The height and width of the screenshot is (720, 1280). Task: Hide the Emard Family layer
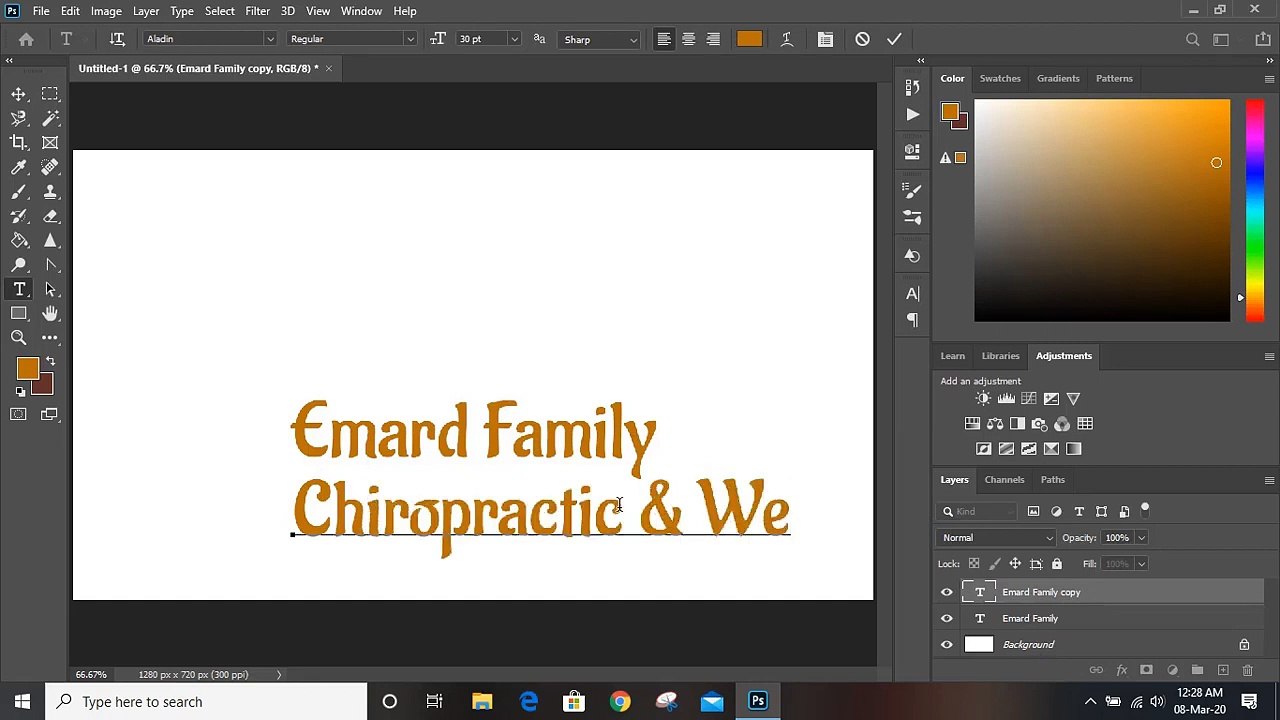tap(947, 618)
